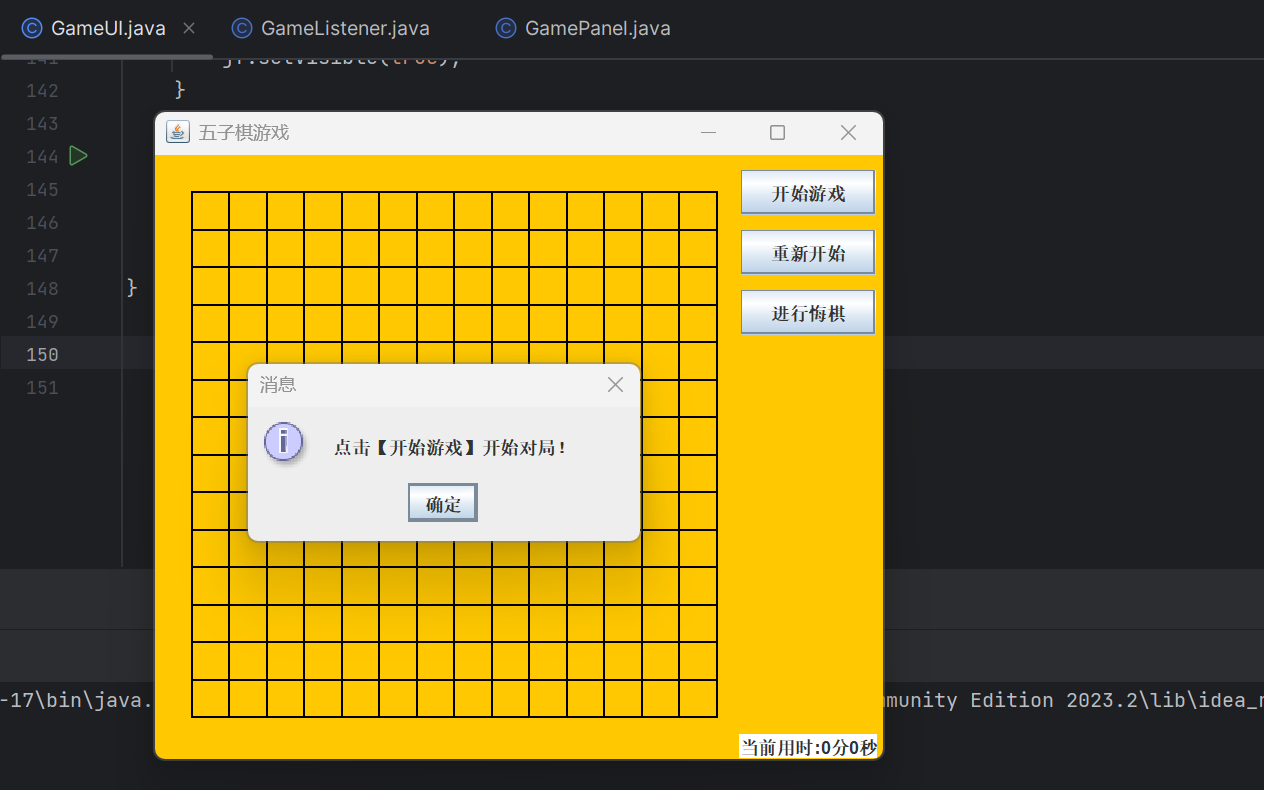Viewport: 1264px width, 790px height.
Task: Click the GameUI.java class file icon
Action: tap(32, 28)
